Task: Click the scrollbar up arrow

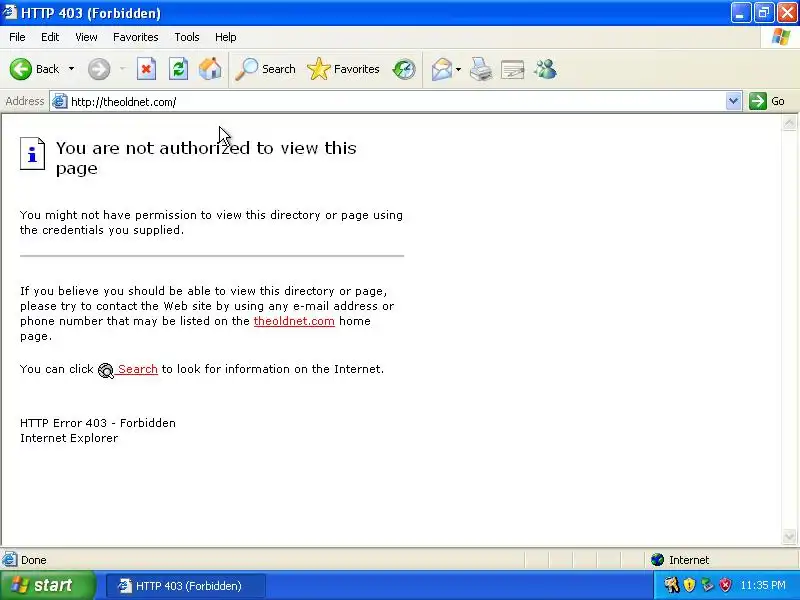Action: (x=789, y=122)
